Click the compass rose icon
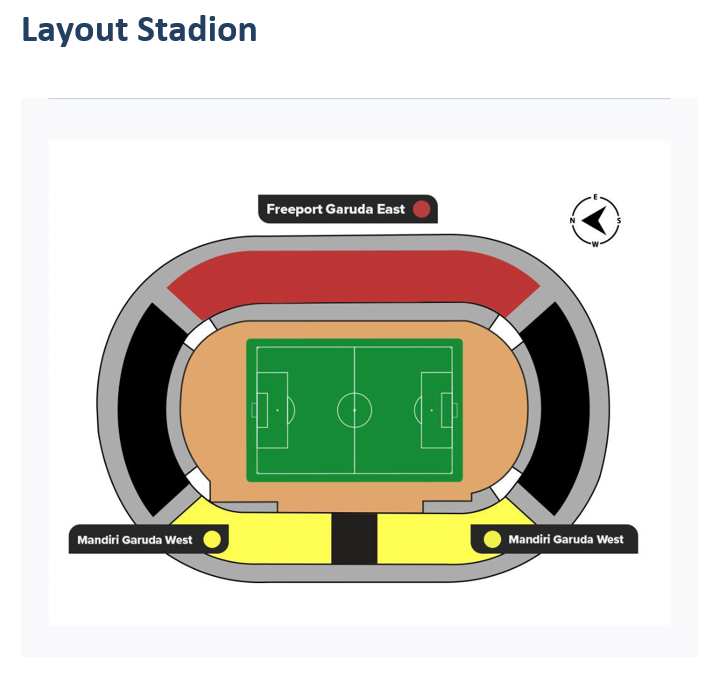This screenshot has height=673, width=725. (x=595, y=221)
